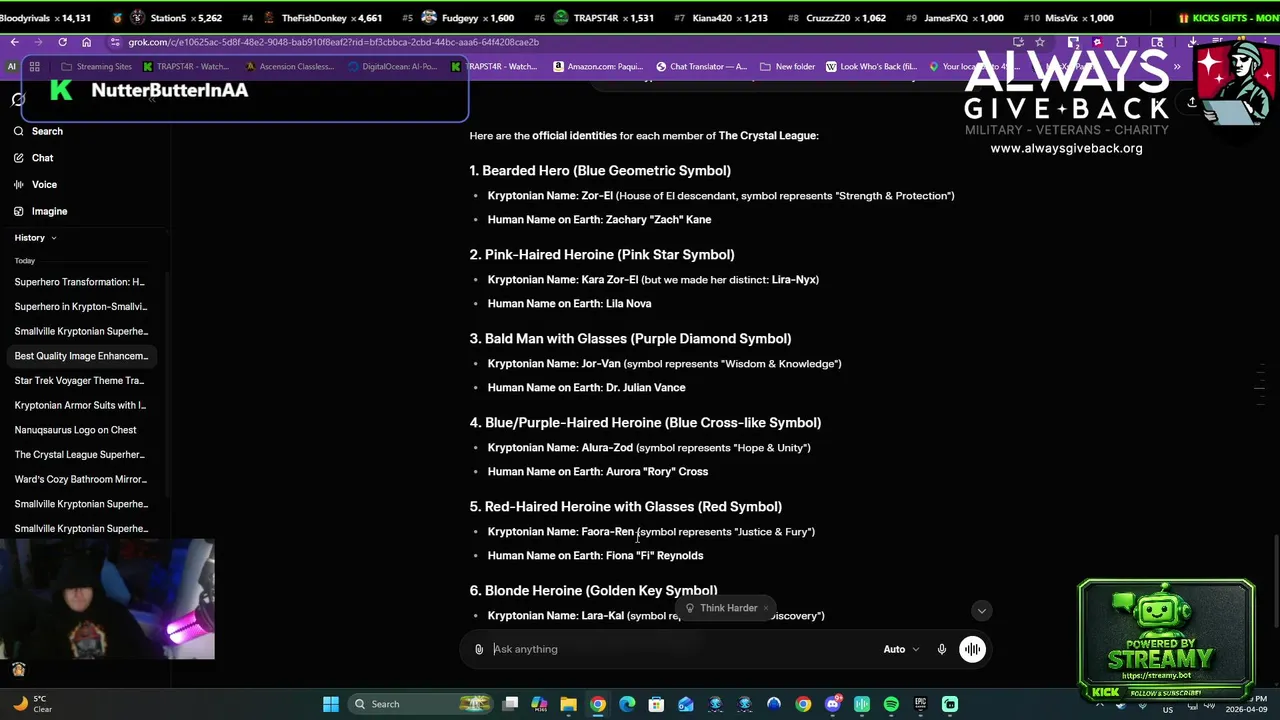Open 'Superhero in Krypton-Smallvi...' chat

pyautogui.click(x=80, y=307)
